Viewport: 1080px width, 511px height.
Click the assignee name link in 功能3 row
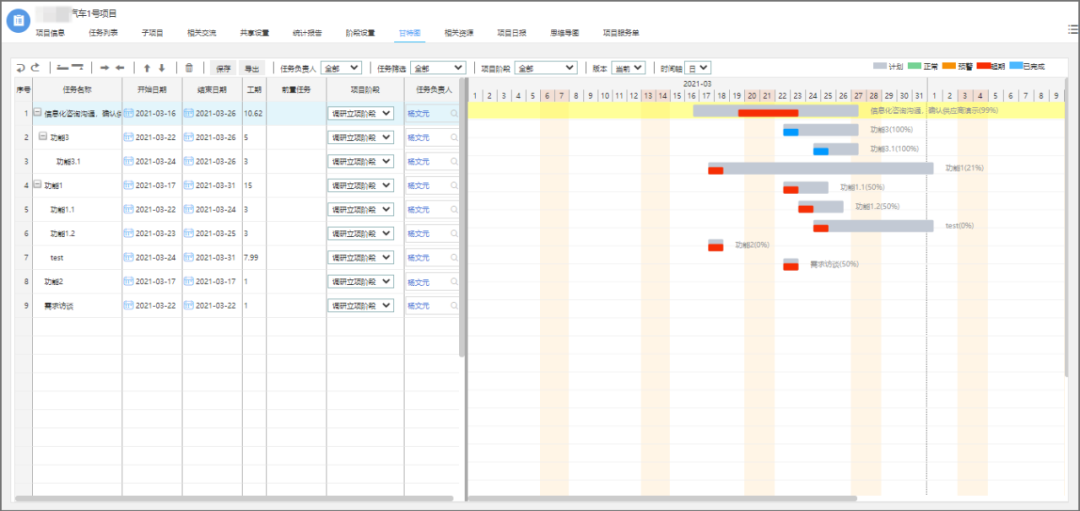pyautogui.click(x=418, y=138)
